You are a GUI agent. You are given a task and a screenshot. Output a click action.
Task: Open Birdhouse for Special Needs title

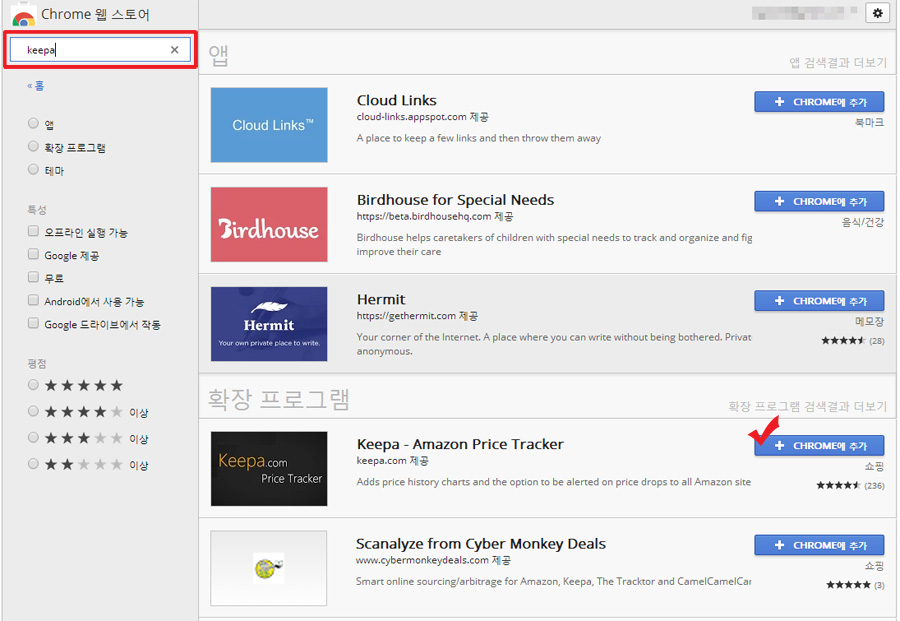(455, 200)
